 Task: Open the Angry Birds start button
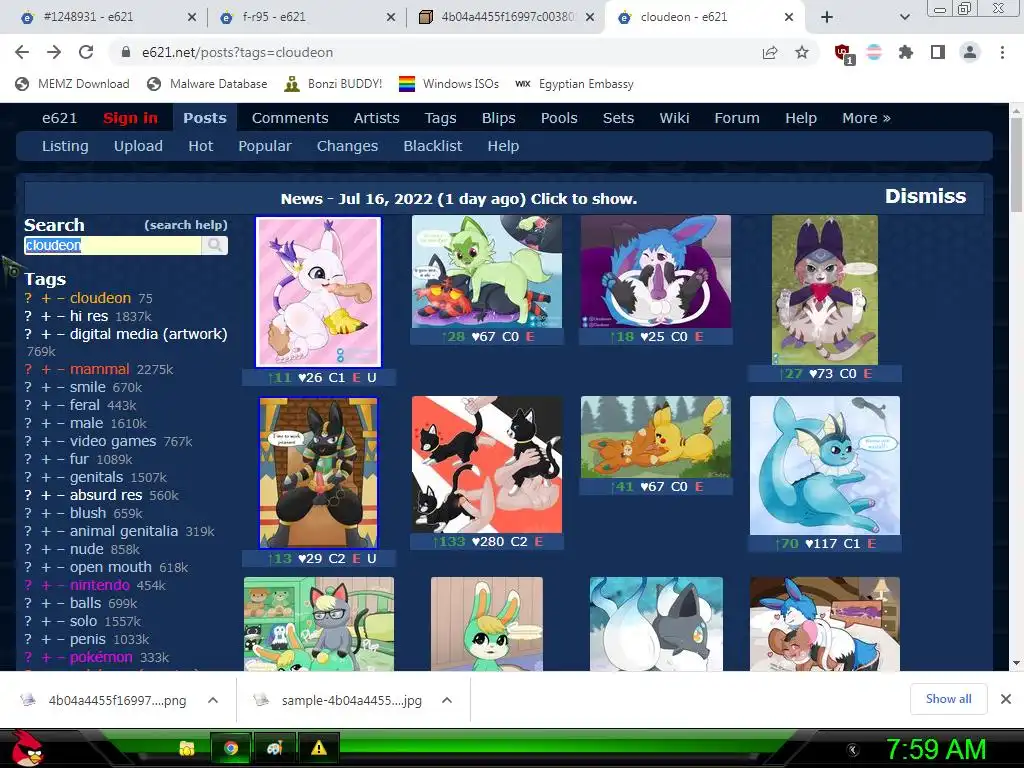(27, 748)
